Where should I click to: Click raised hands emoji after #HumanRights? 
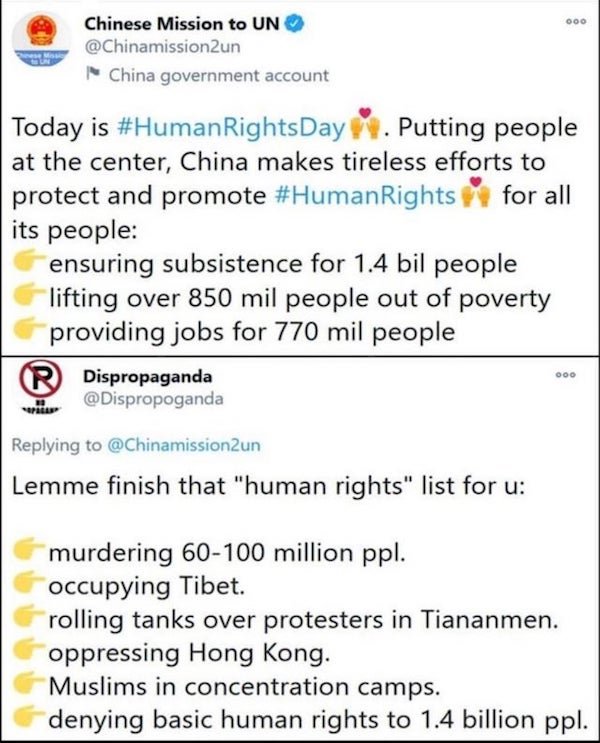point(475,192)
